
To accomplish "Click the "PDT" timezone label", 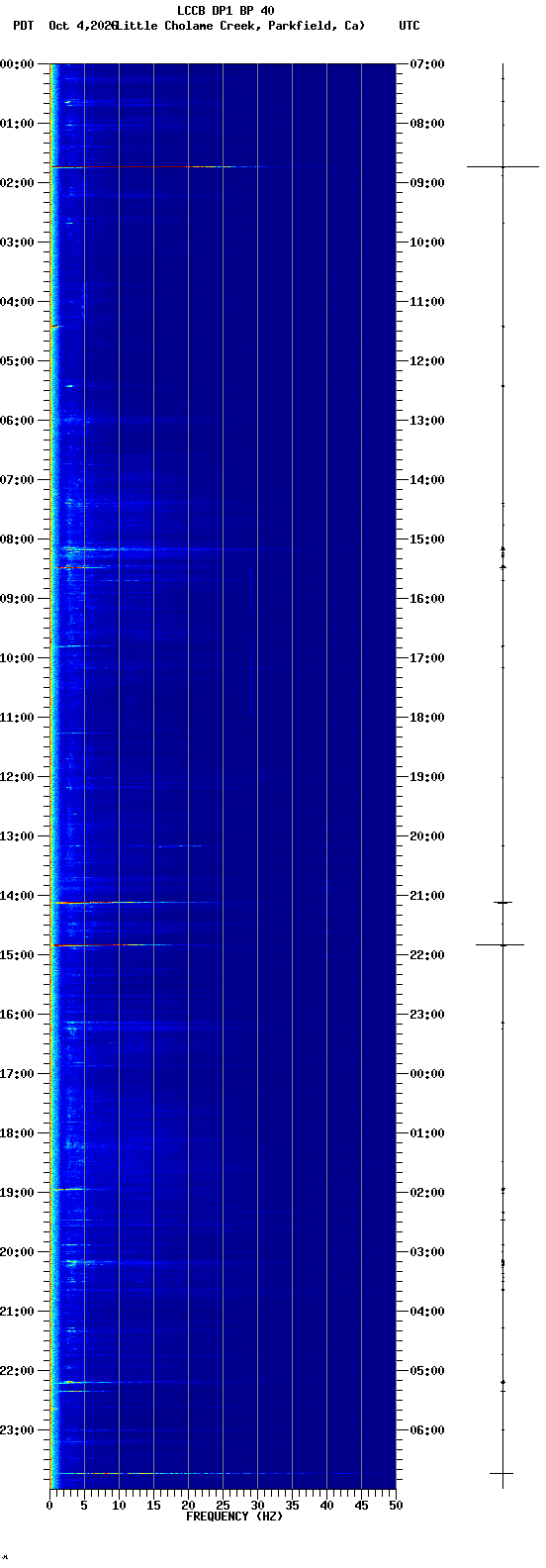I will (23, 26).
